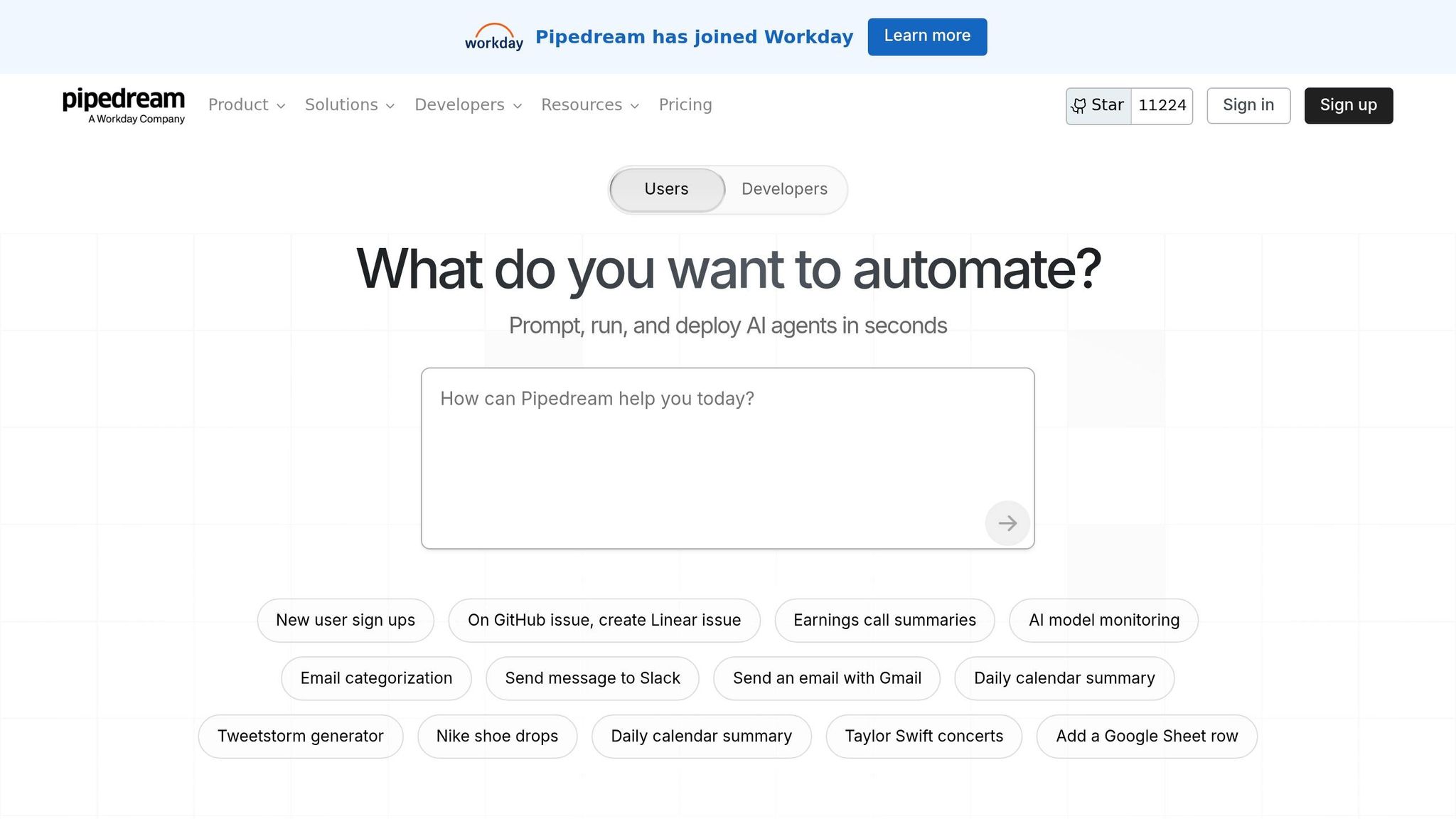Click the Sign in button
The height and width of the screenshot is (819, 1456).
tap(1248, 105)
